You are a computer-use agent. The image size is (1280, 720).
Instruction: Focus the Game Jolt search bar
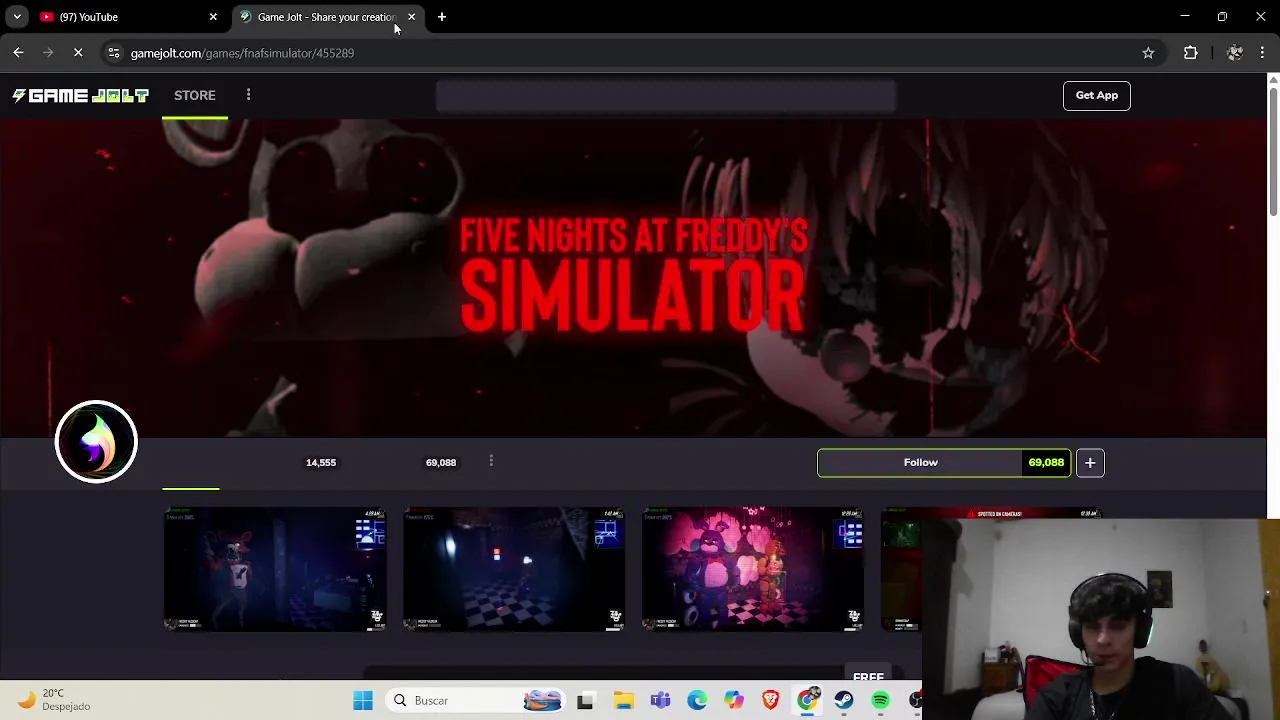(666, 96)
